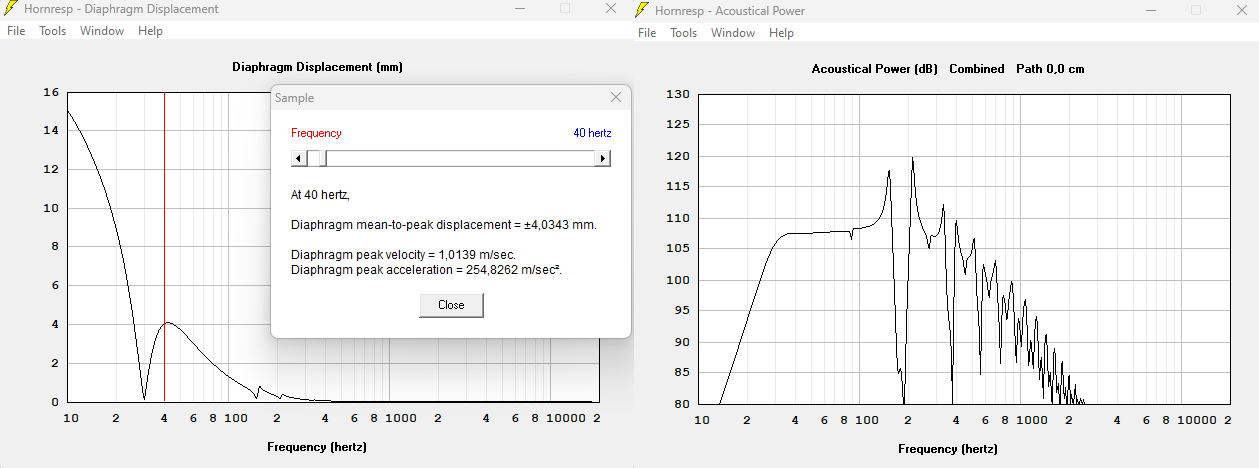
Task: Click the acoustical power peak near 120 dB
Action: coord(912,158)
